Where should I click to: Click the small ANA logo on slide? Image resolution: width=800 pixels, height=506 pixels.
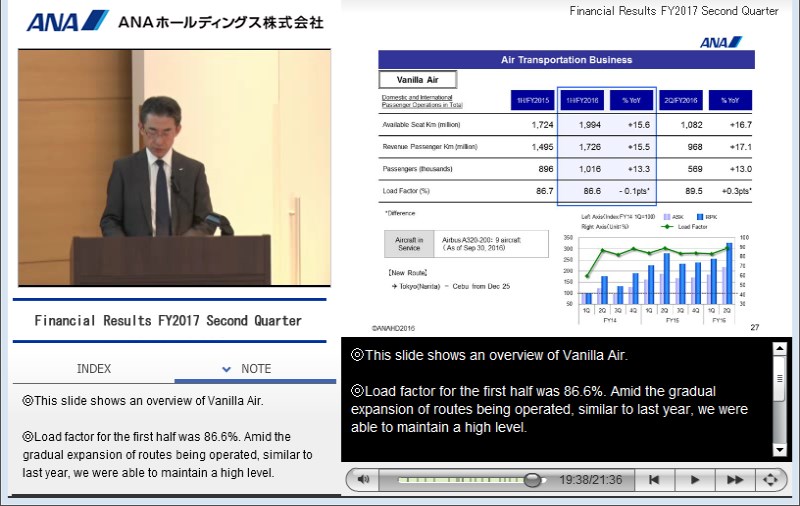pyautogui.click(x=721, y=42)
